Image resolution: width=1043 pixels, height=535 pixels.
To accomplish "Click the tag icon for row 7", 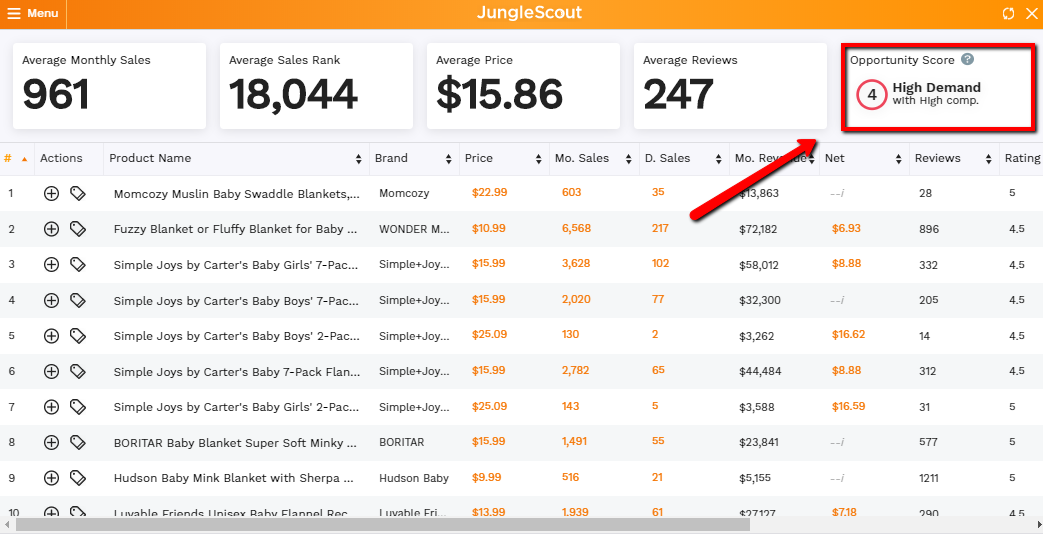I will (x=78, y=407).
